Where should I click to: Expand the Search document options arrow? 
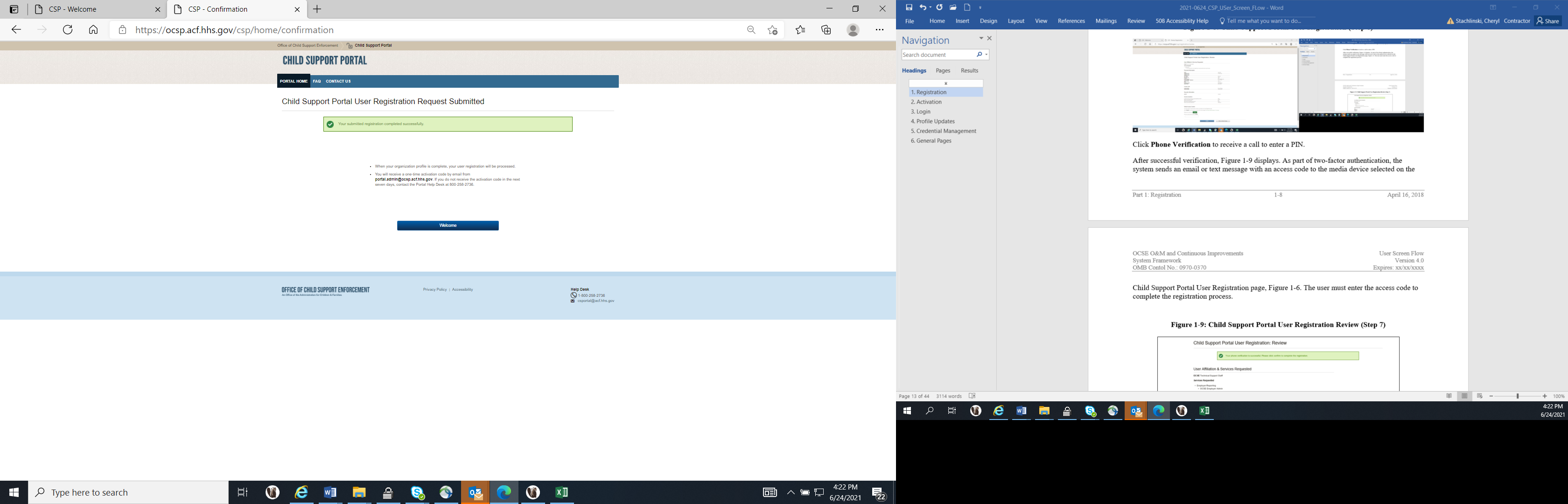pyautogui.click(x=986, y=55)
